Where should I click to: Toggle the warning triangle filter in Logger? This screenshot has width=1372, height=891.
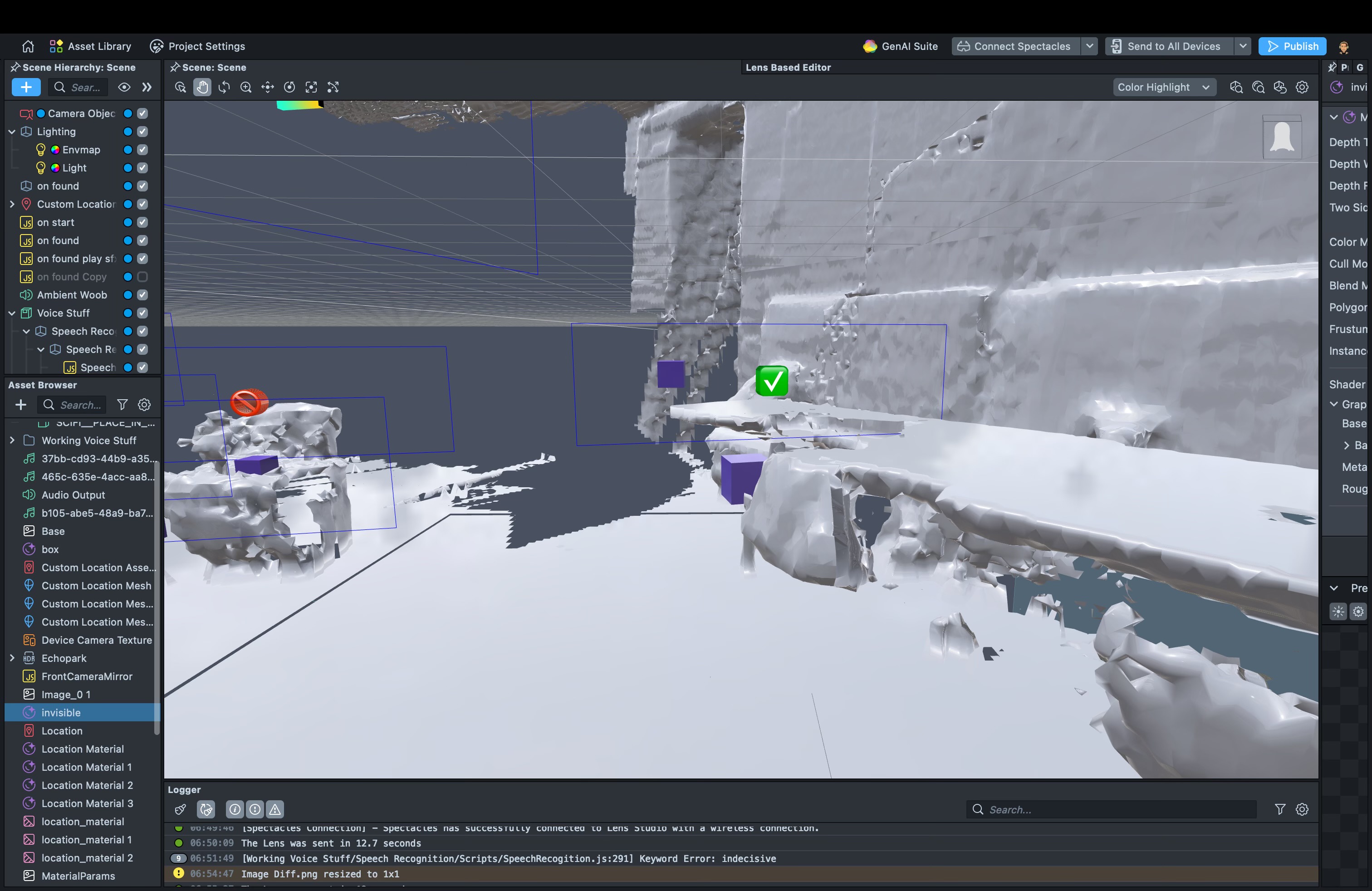275,809
